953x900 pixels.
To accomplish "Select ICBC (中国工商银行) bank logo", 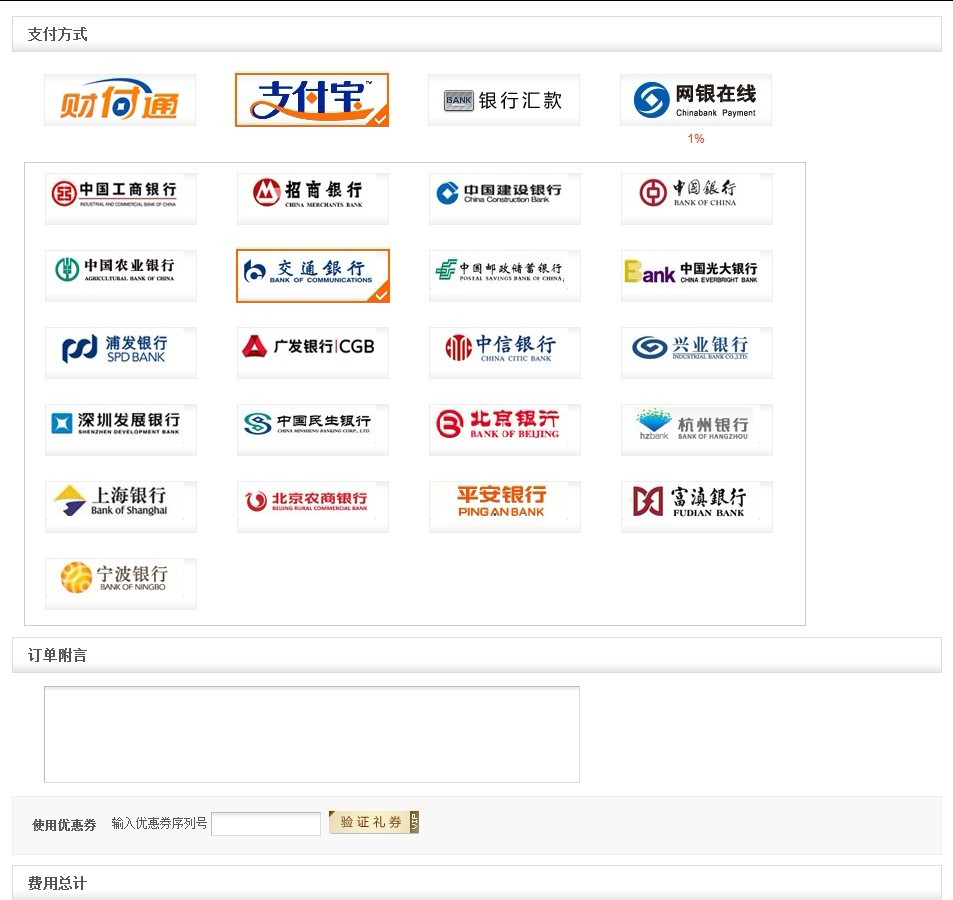I will click(x=121, y=198).
